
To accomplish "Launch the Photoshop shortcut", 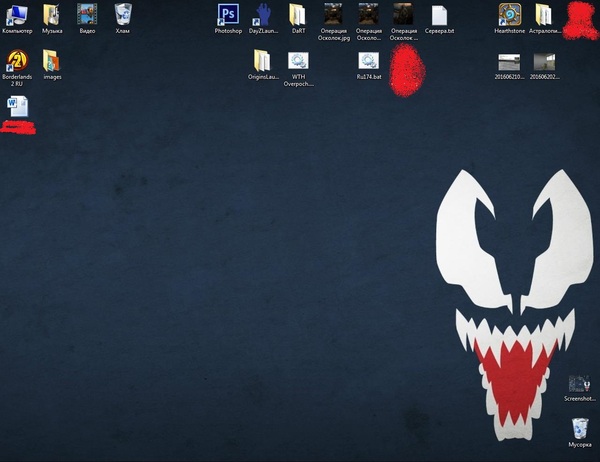I will (x=228, y=14).
